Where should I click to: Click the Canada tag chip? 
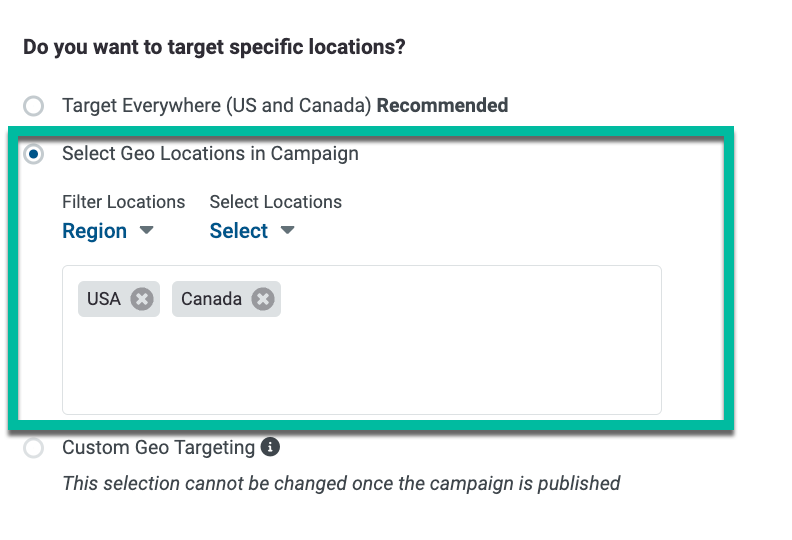[226, 299]
